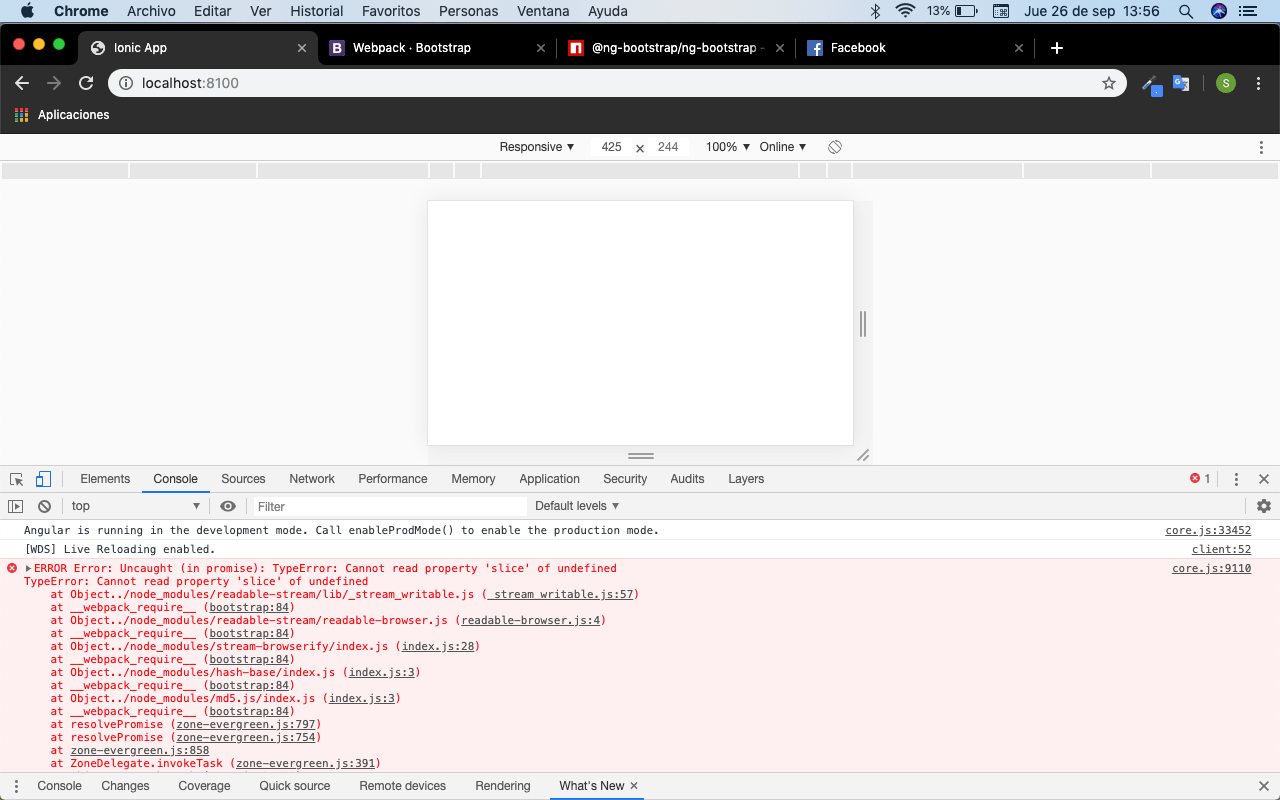Click the browser forward arrow
The height and width of the screenshot is (800, 1280).
click(x=54, y=83)
